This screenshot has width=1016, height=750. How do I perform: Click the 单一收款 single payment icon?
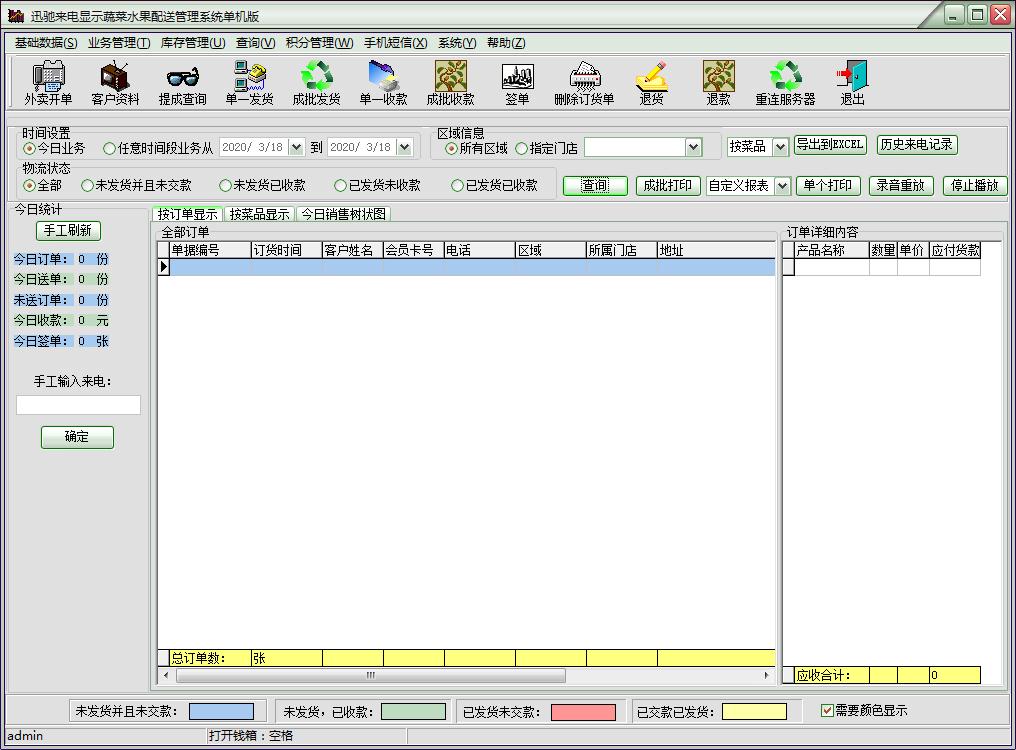click(384, 83)
